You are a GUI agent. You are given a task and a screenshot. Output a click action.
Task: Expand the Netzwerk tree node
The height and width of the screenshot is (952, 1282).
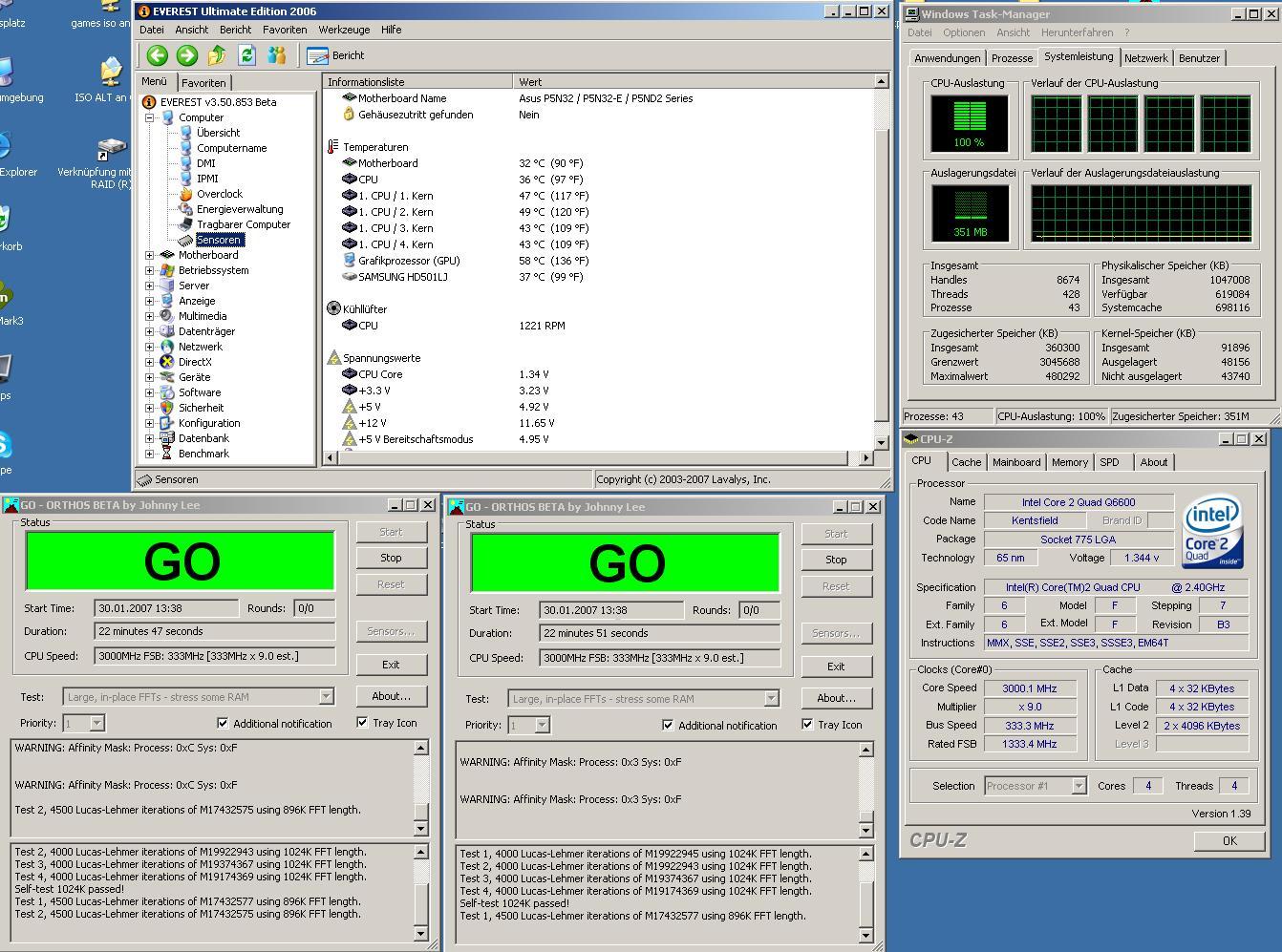149,347
